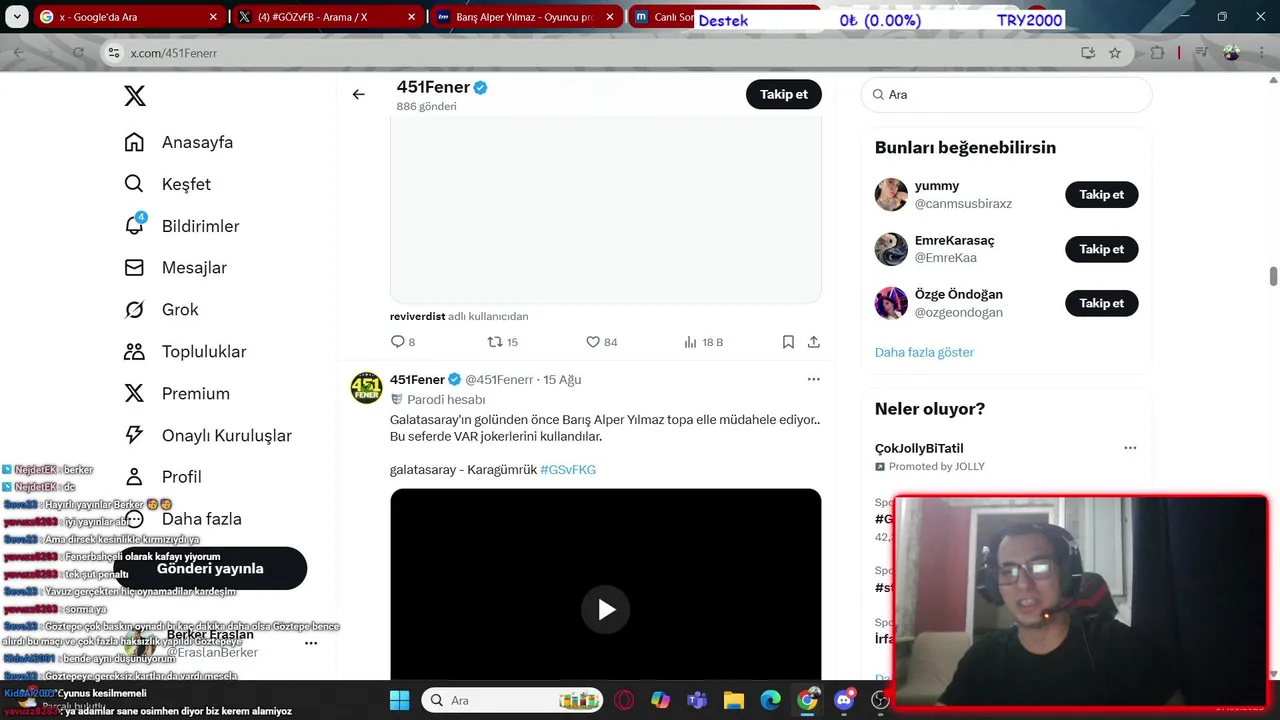Click the Mesajlar envelope icon
The height and width of the screenshot is (720, 1280).
[134, 268]
